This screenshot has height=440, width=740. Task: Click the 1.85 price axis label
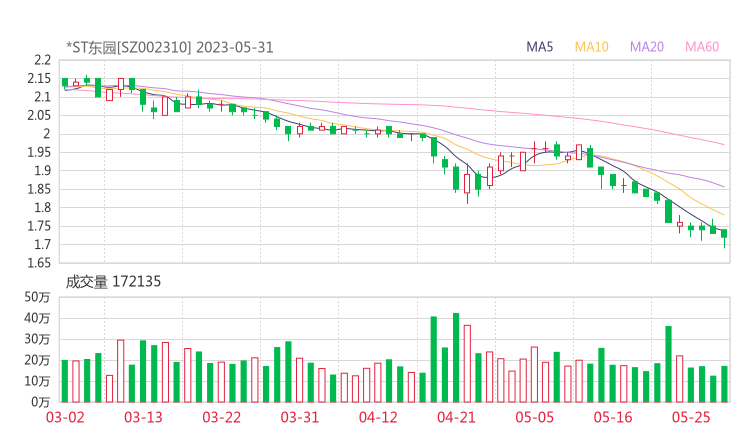[x=39, y=189]
